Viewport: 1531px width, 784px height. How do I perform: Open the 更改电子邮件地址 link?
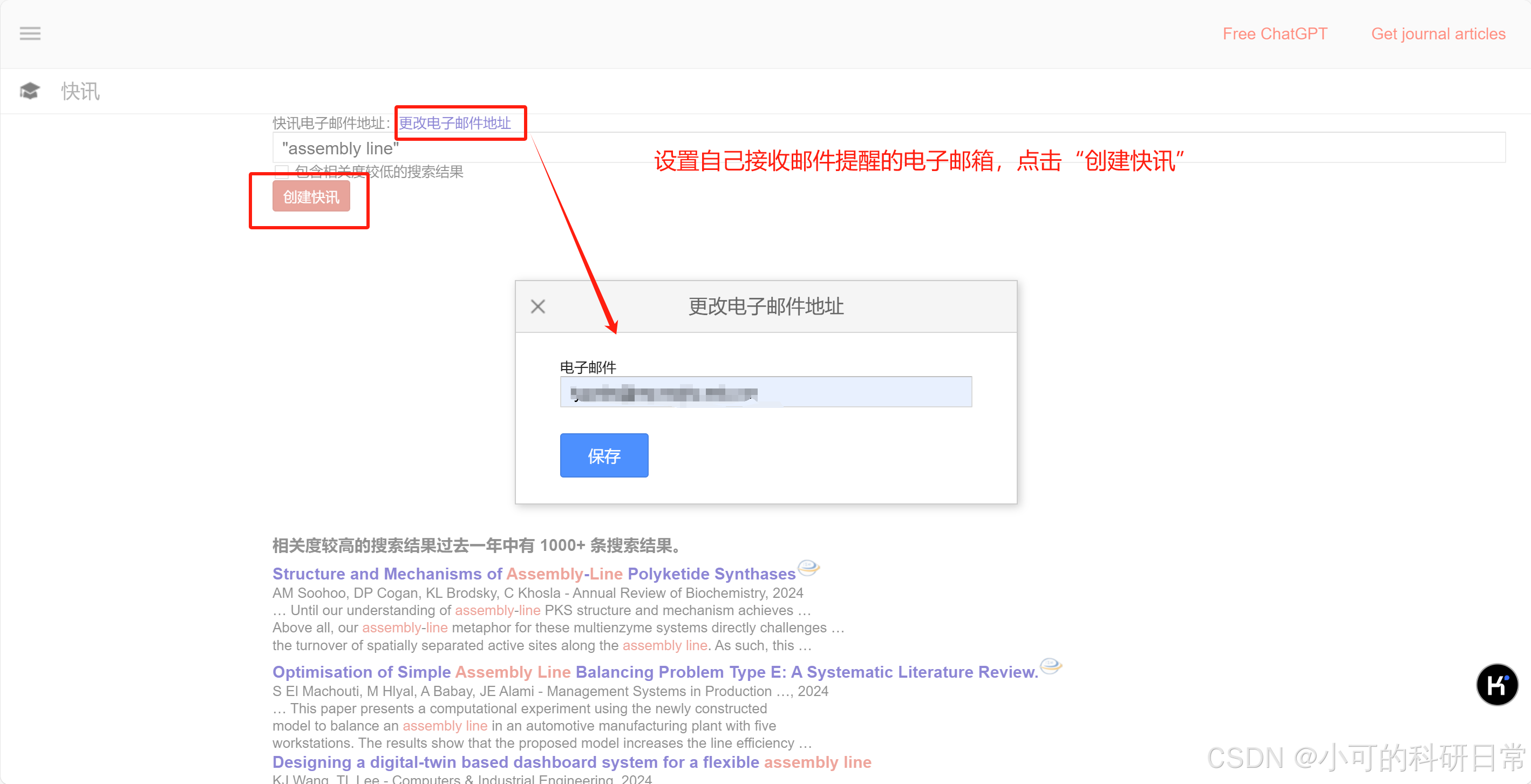tap(455, 123)
